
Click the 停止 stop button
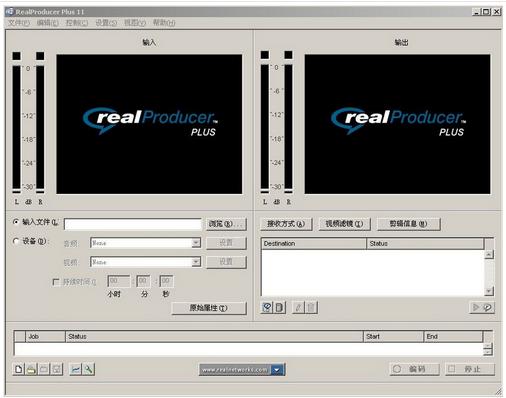coord(470,369)
